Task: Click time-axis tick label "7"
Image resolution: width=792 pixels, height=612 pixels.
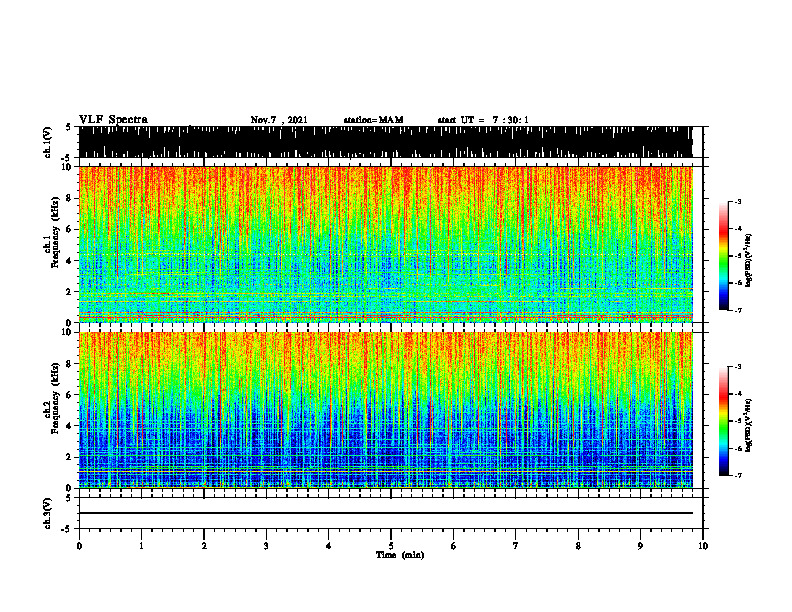Action: coord(516,546)
